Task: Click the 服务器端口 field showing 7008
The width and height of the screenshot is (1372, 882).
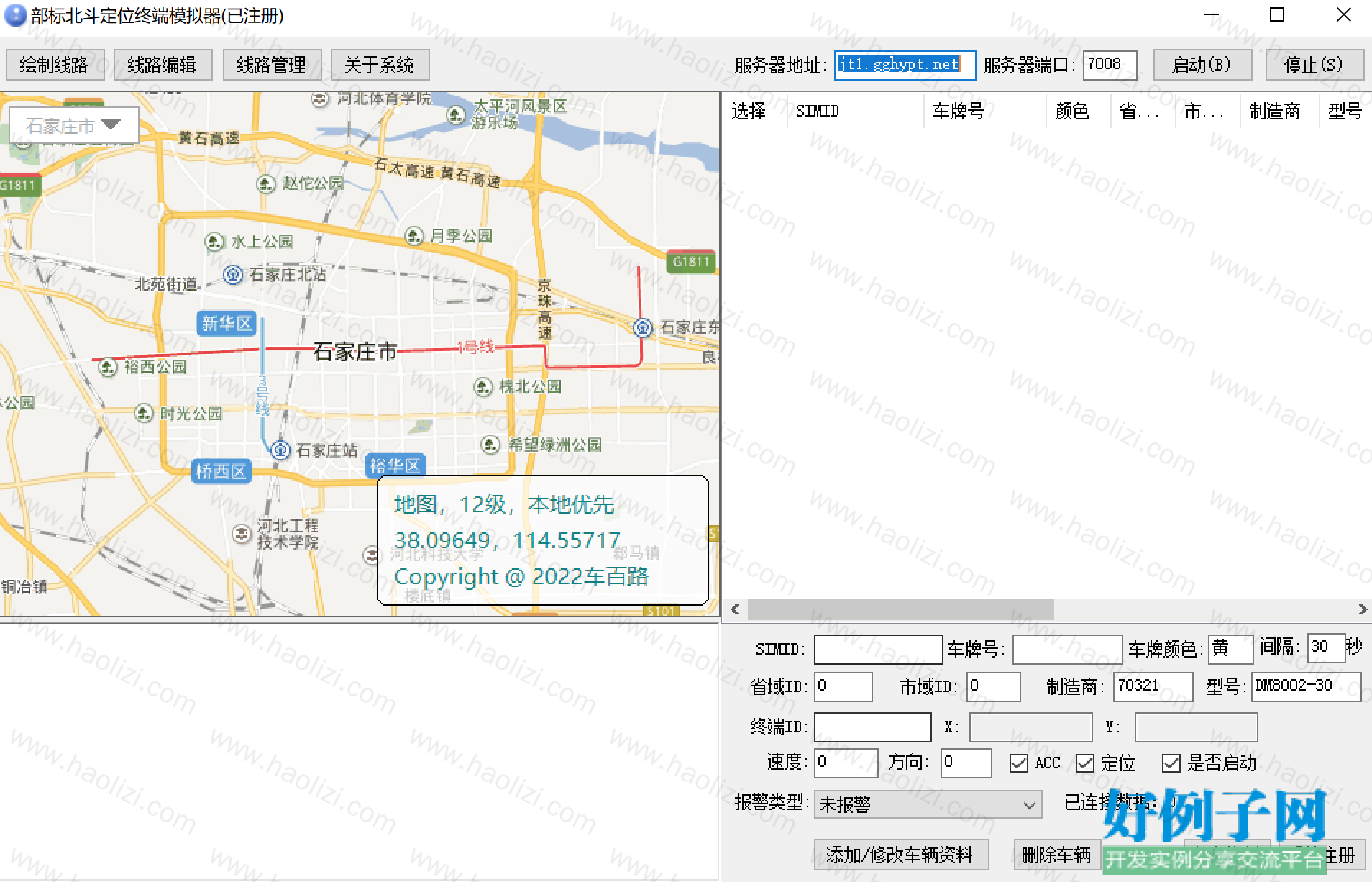Action: 1110,65
